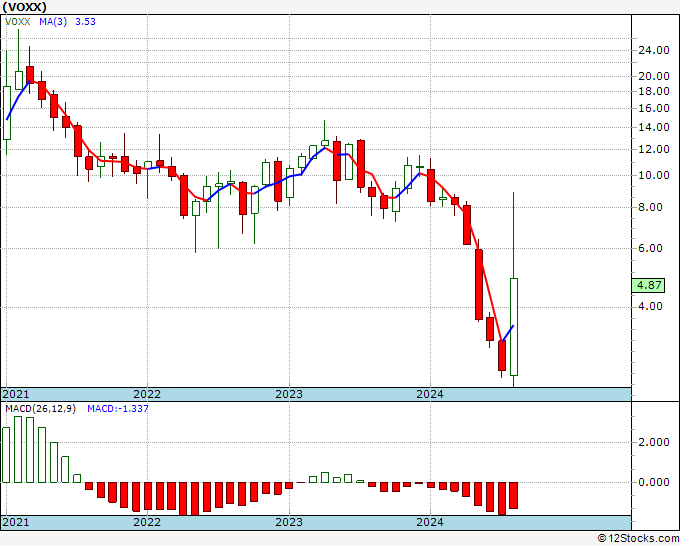Click the MACD(26,12,9) indicator label

[x=40, y=409]
